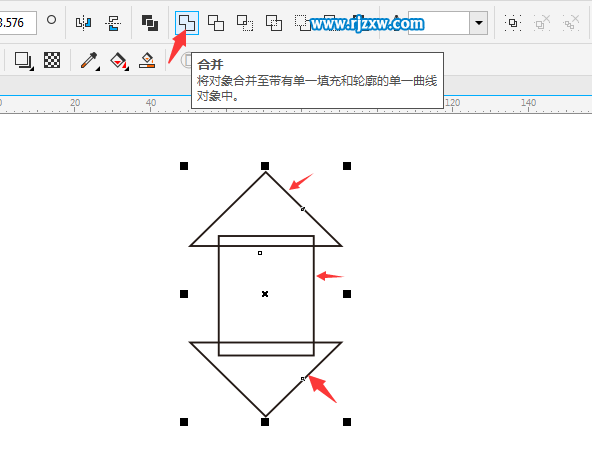Screen dimensions: 592x469
Task: Click the Intersect shaping icon
Action: click(245, 23)
